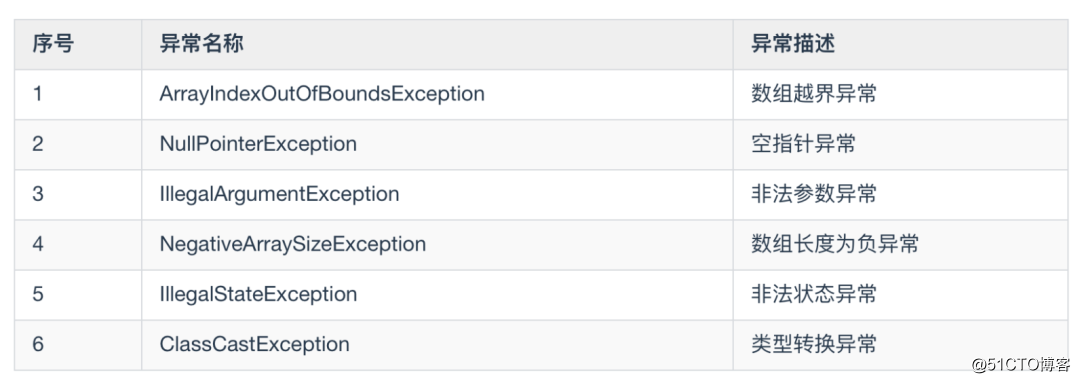Click the 空指针异常 description

803,144
